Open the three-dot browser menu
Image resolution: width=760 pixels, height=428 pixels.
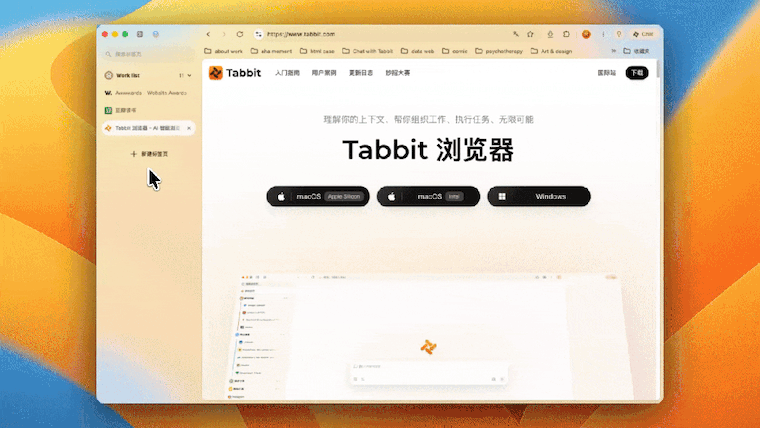(x=603, y=34)
